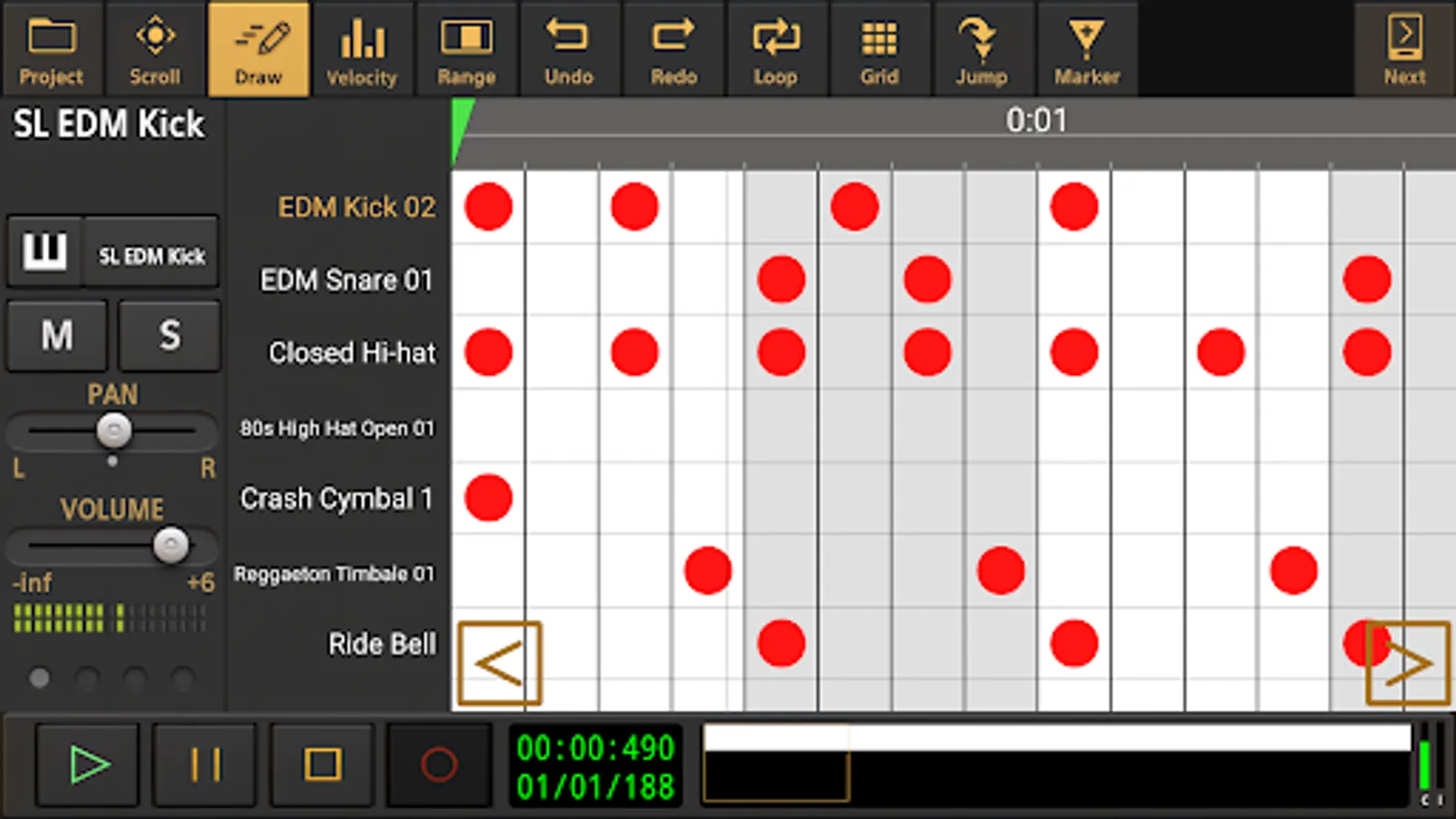The image size is (1456, 819).
Task: Select the 80s High Hat Open 01 row
Action: (337, 428)
